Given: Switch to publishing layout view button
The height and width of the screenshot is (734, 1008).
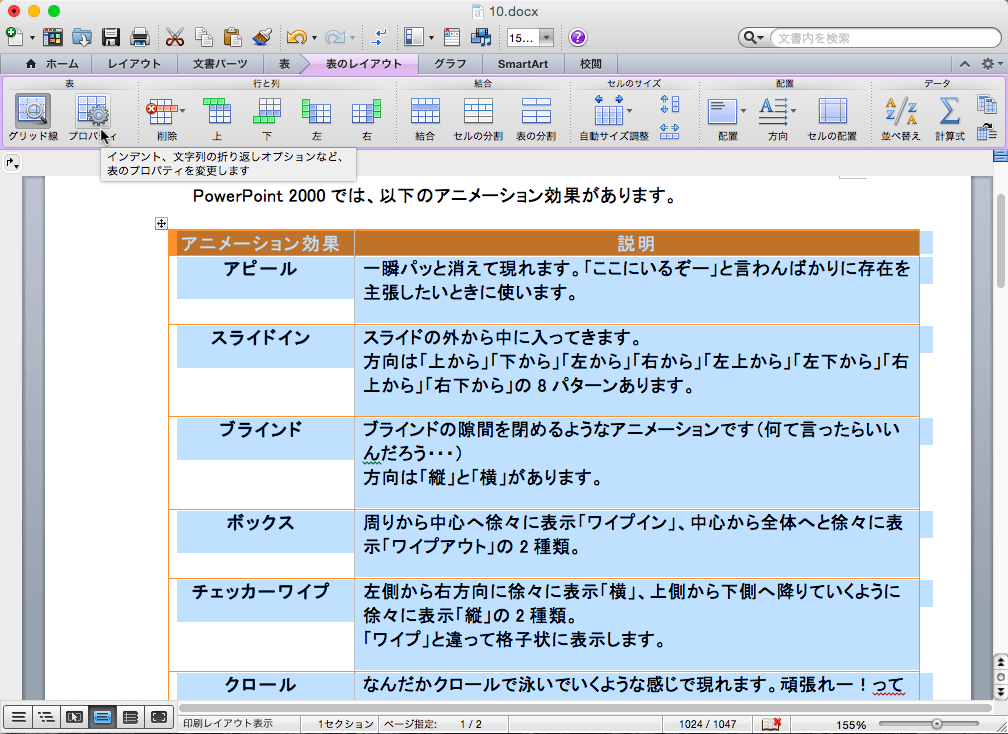Looking at the screenshot, I should click(x=75, y=717).
